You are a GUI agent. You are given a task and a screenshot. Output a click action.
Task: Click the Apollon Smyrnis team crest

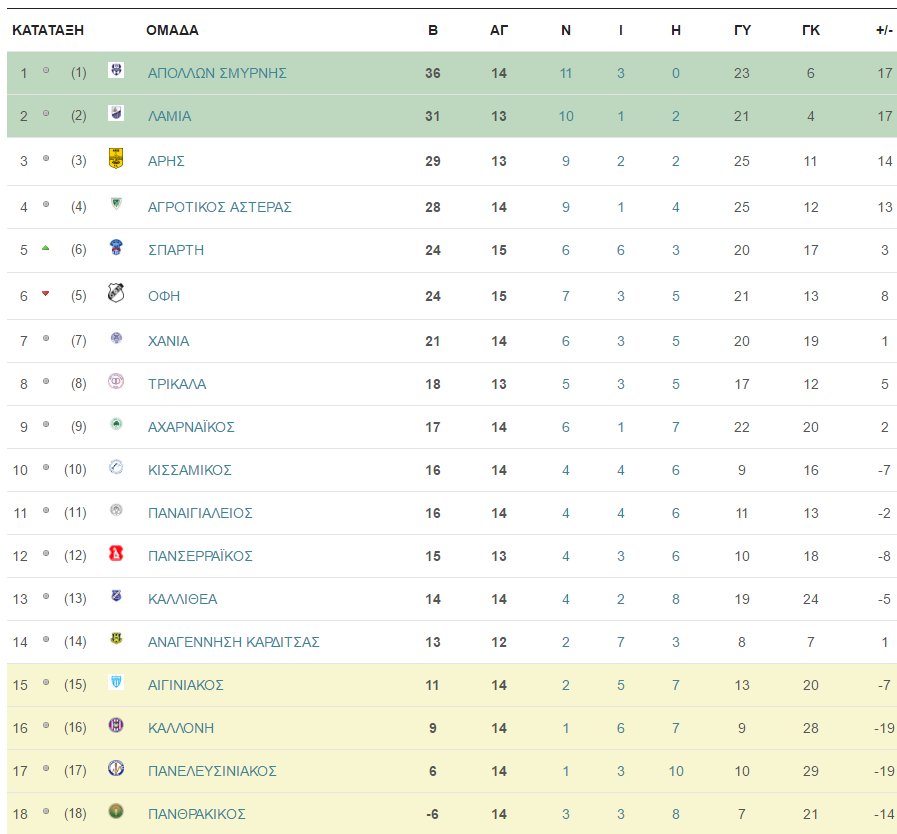coord(116,70)
